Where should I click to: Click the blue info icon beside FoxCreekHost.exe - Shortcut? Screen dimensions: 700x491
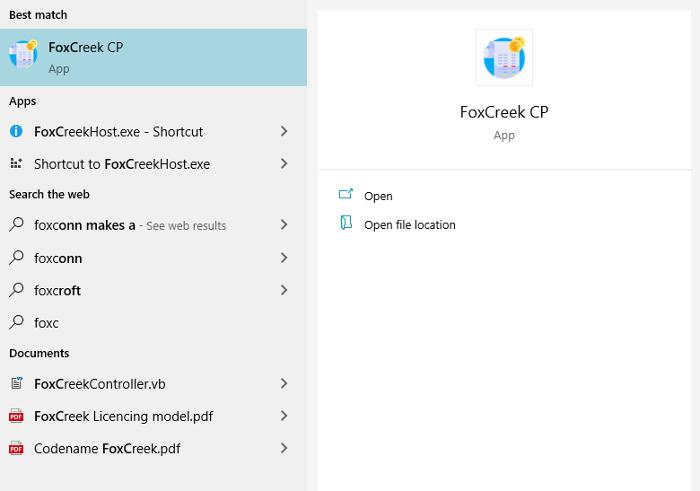[16, 131]
